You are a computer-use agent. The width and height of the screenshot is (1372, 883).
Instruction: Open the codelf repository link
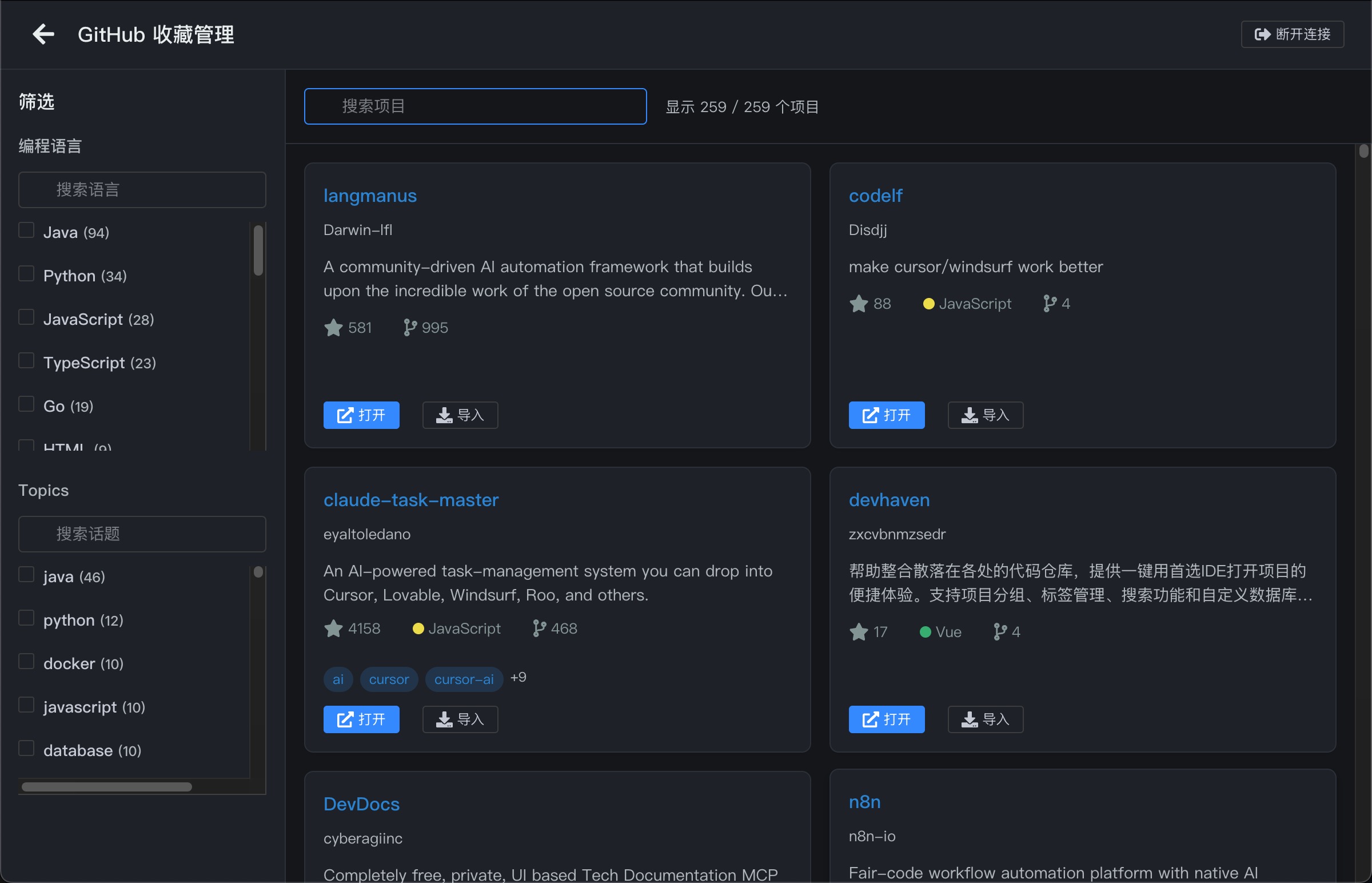point(875,196)
